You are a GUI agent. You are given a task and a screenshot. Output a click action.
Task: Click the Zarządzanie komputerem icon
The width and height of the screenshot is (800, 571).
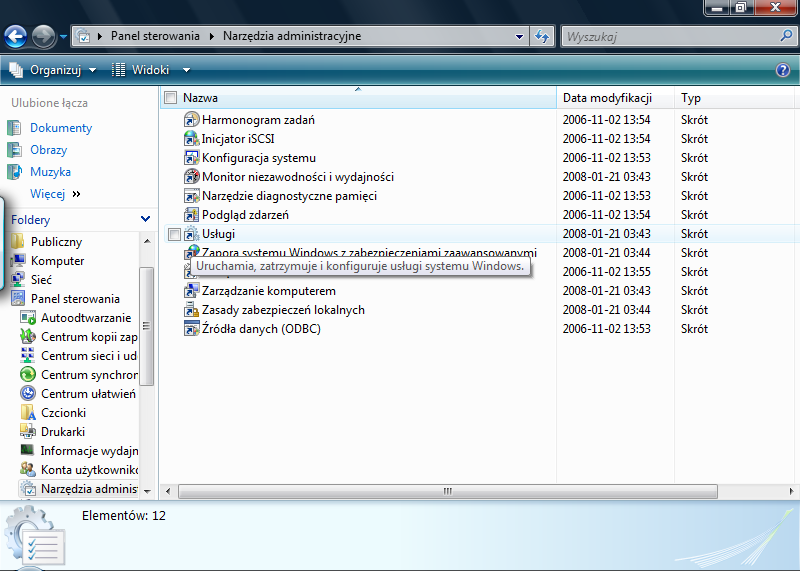193,291
